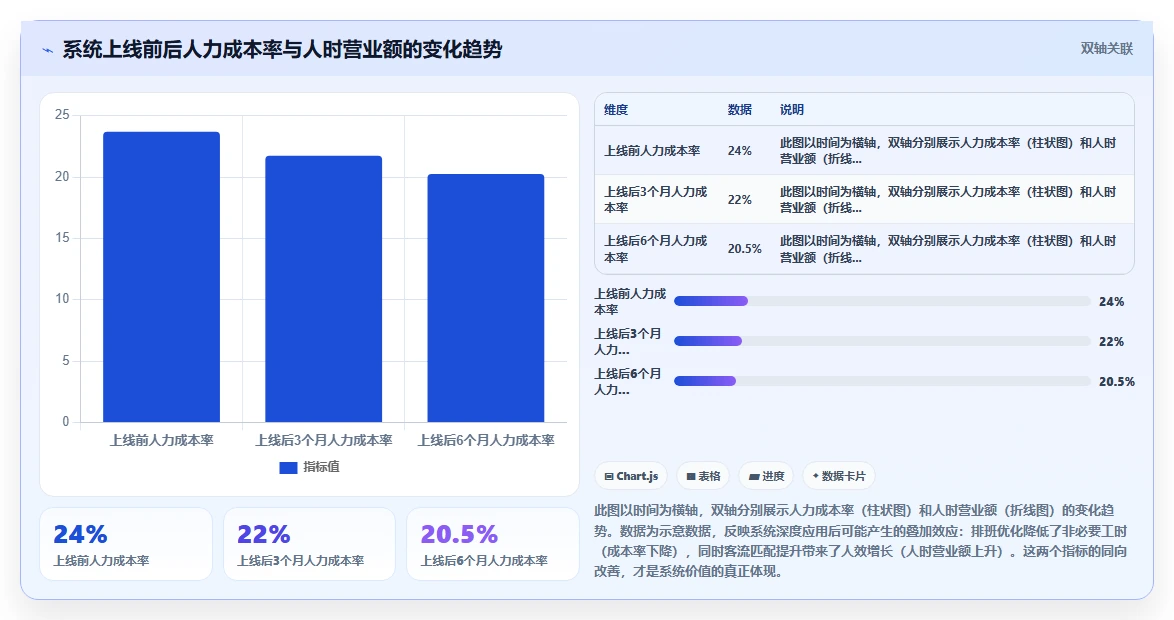
Task: Click the 上线前人力成本率 bar in the chart
Action: tap(162, 277)
